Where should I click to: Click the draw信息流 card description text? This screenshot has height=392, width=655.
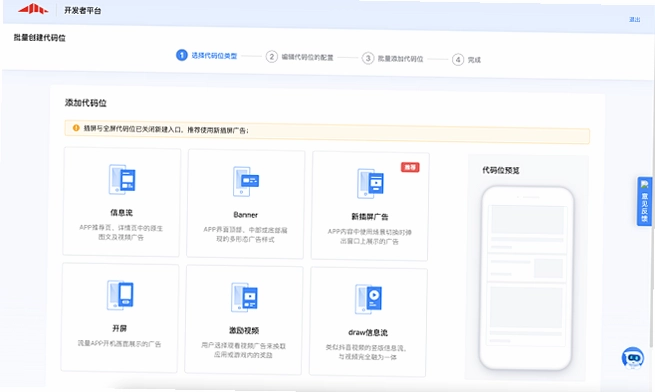pyautogui.click(x=366, y=352)
